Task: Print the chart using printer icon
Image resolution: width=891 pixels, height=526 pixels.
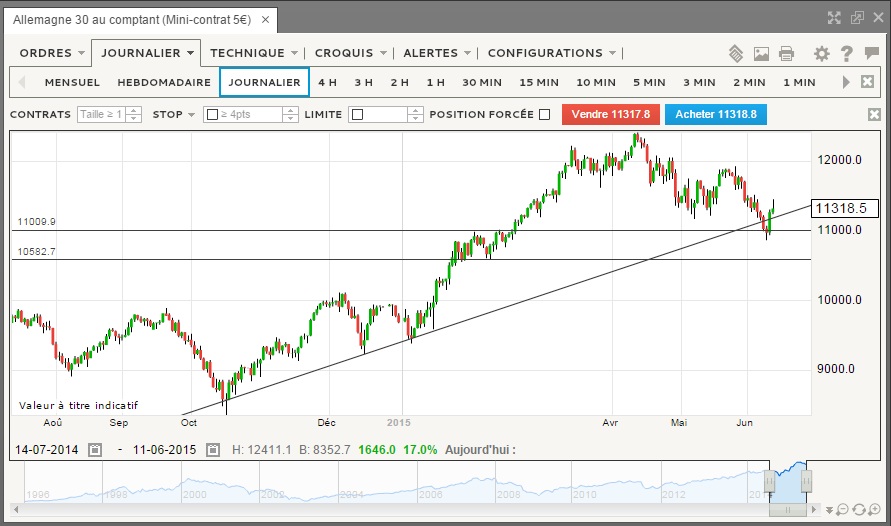Action: pos(786,54)
